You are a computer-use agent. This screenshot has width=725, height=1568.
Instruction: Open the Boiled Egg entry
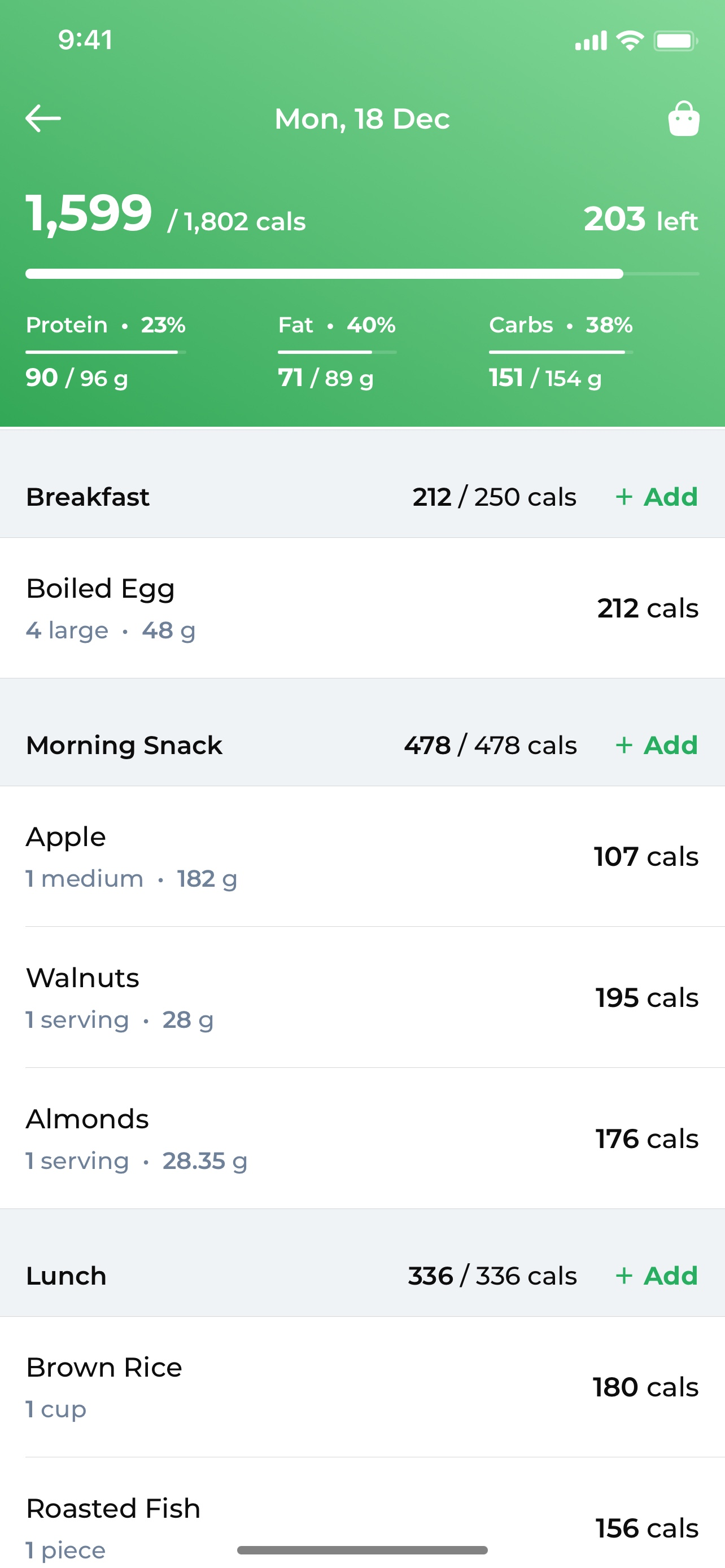(362, 608)
